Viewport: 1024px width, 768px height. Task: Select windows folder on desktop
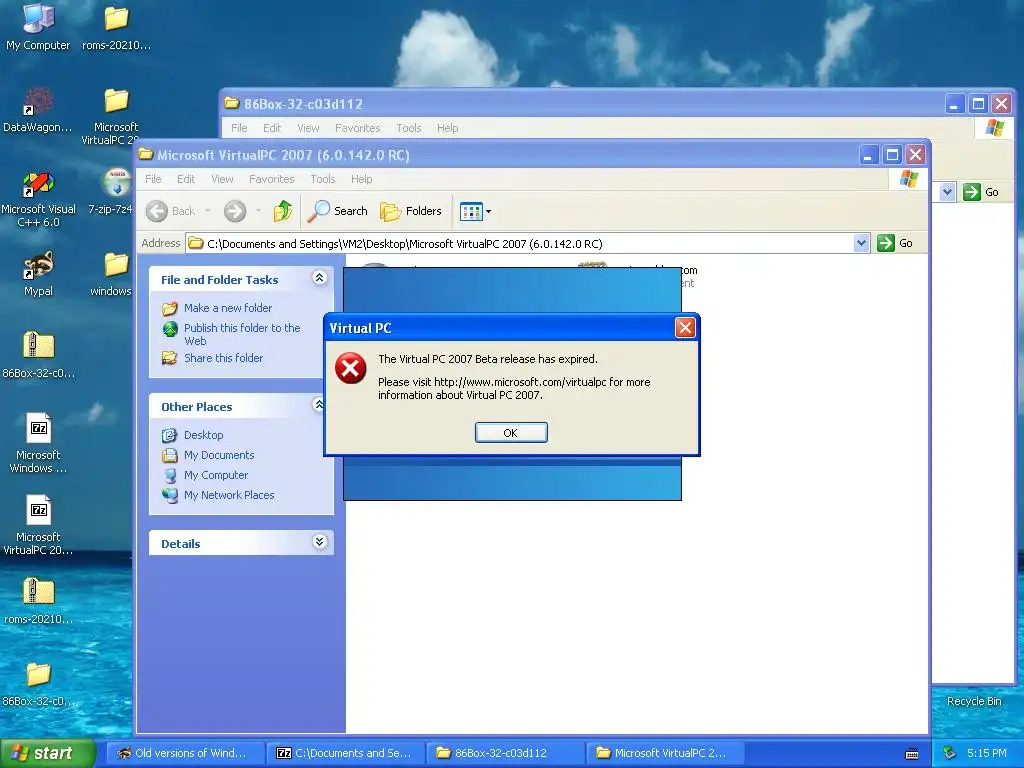point(112,274)
